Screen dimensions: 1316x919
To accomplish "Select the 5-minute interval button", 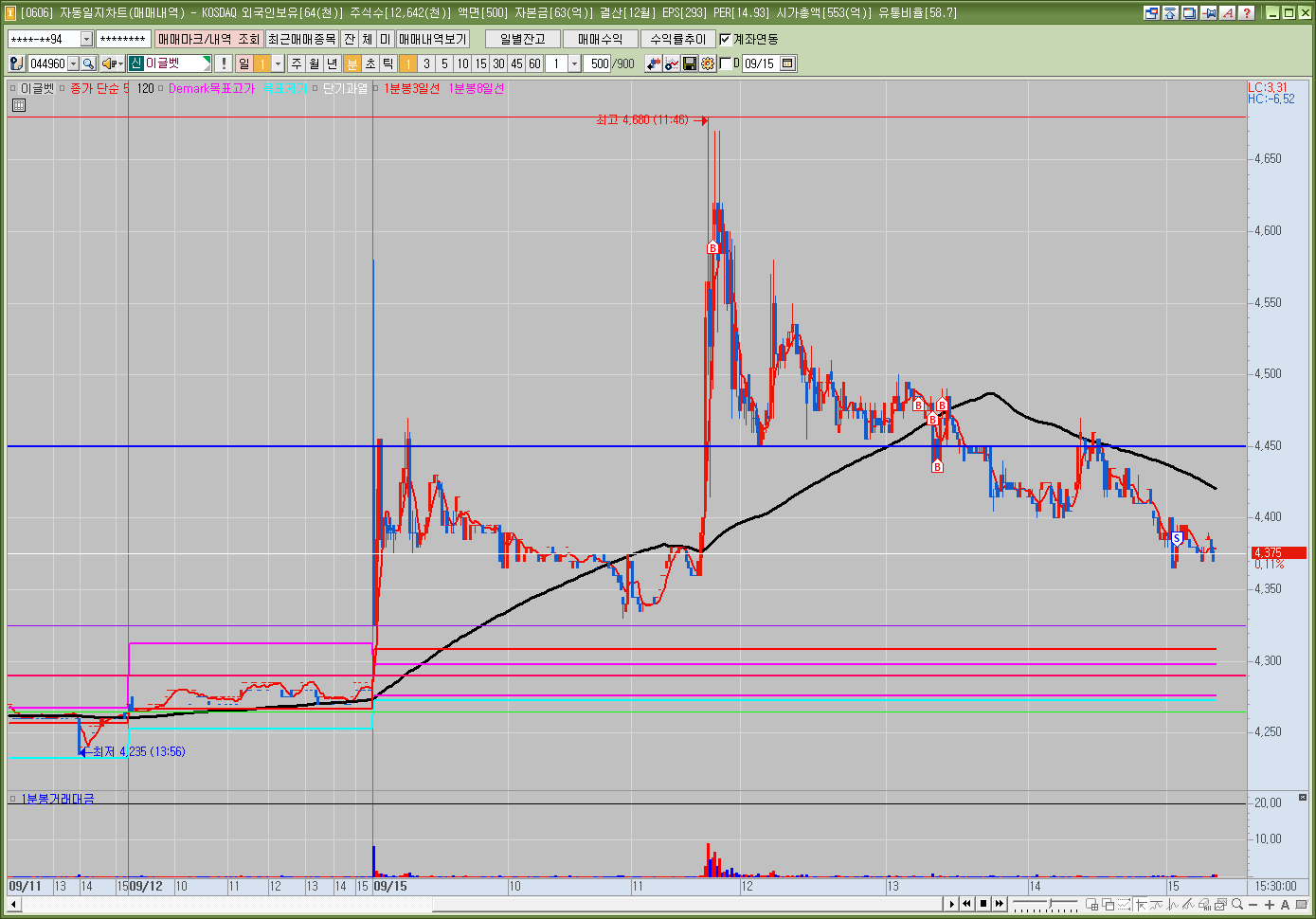I will click(444, 63).
